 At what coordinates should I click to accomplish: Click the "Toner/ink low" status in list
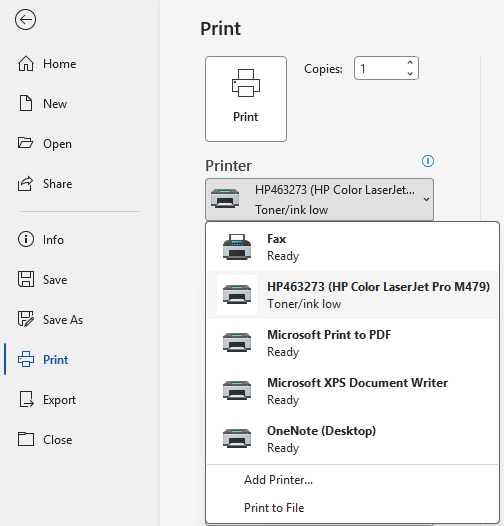click(304, 304)
